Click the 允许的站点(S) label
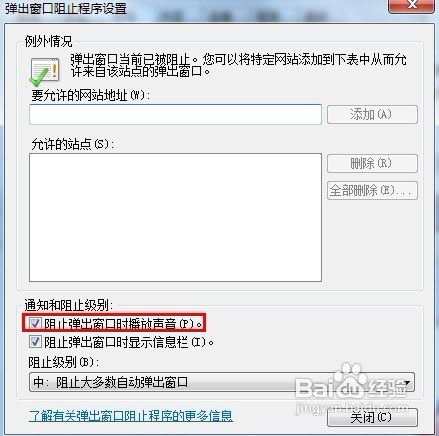 [x=72, y=144]
